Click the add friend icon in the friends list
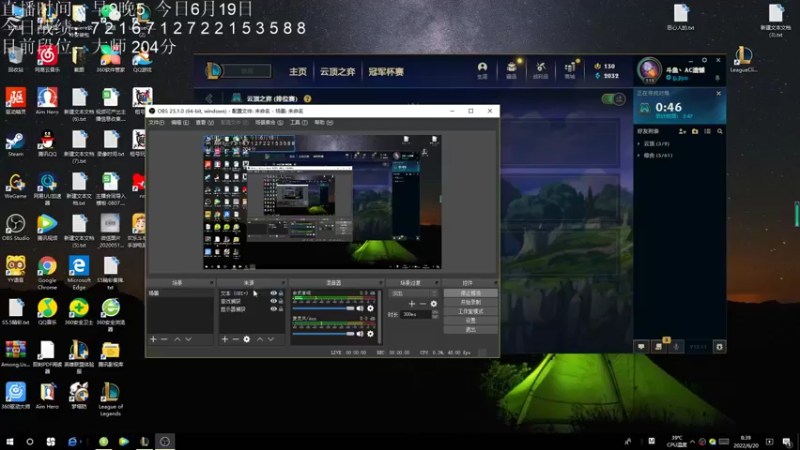Image resolution: width=800 pixels, height=450 pixels. pos(682,131)
